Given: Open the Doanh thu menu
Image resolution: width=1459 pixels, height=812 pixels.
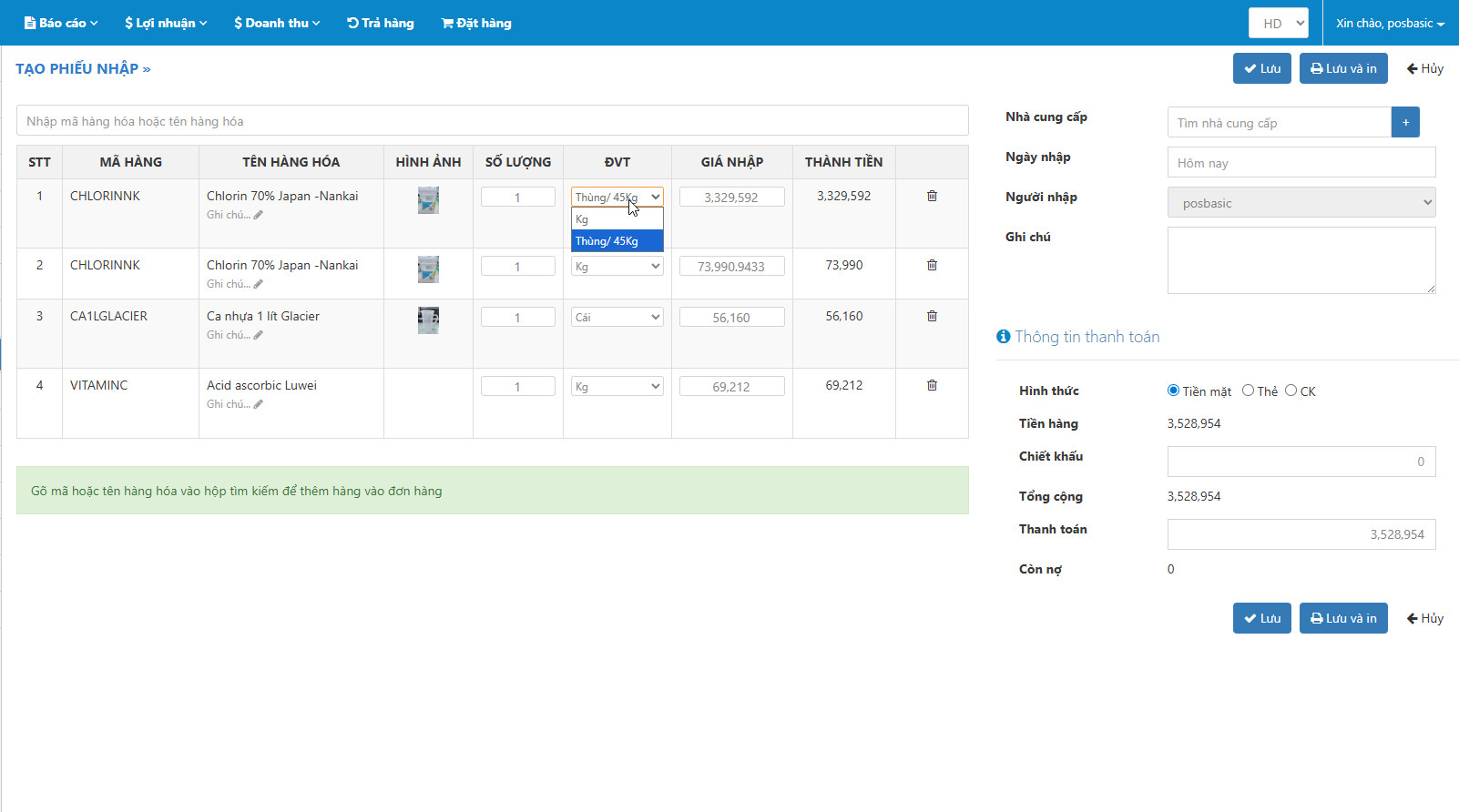Looking at the screenshot, I should pos(277,23).
